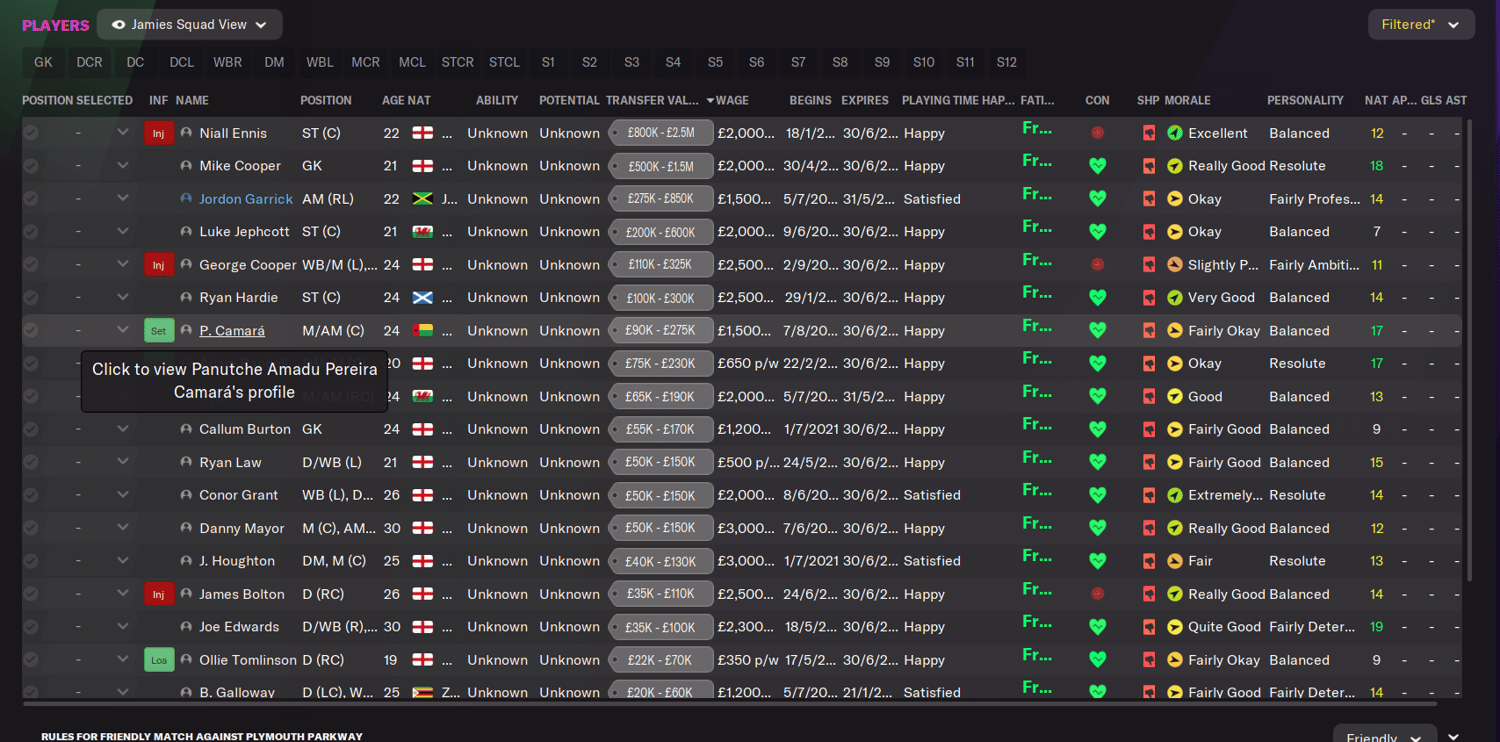Select the DCR position tab

click(89, 62)
